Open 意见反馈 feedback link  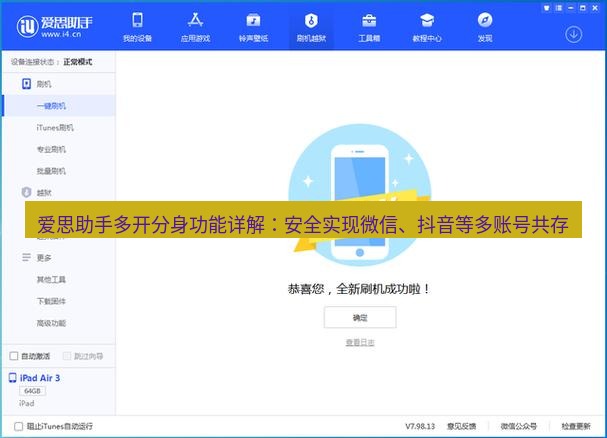point(461,426)
